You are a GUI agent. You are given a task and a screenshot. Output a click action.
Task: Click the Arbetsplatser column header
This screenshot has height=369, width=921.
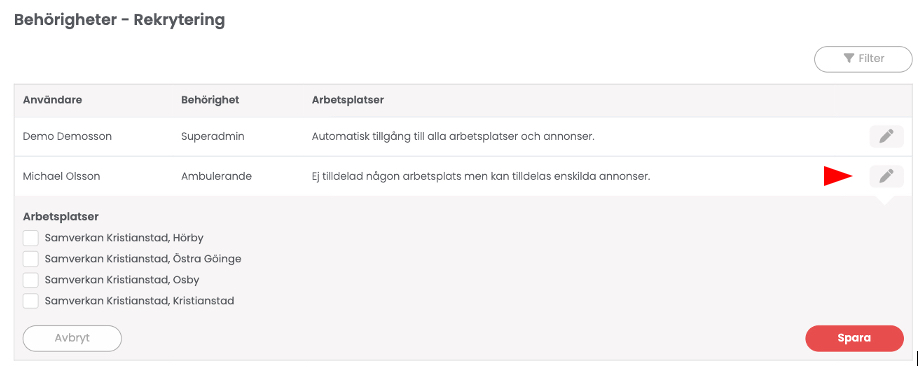pyautogui.click(x=348, y=100)
